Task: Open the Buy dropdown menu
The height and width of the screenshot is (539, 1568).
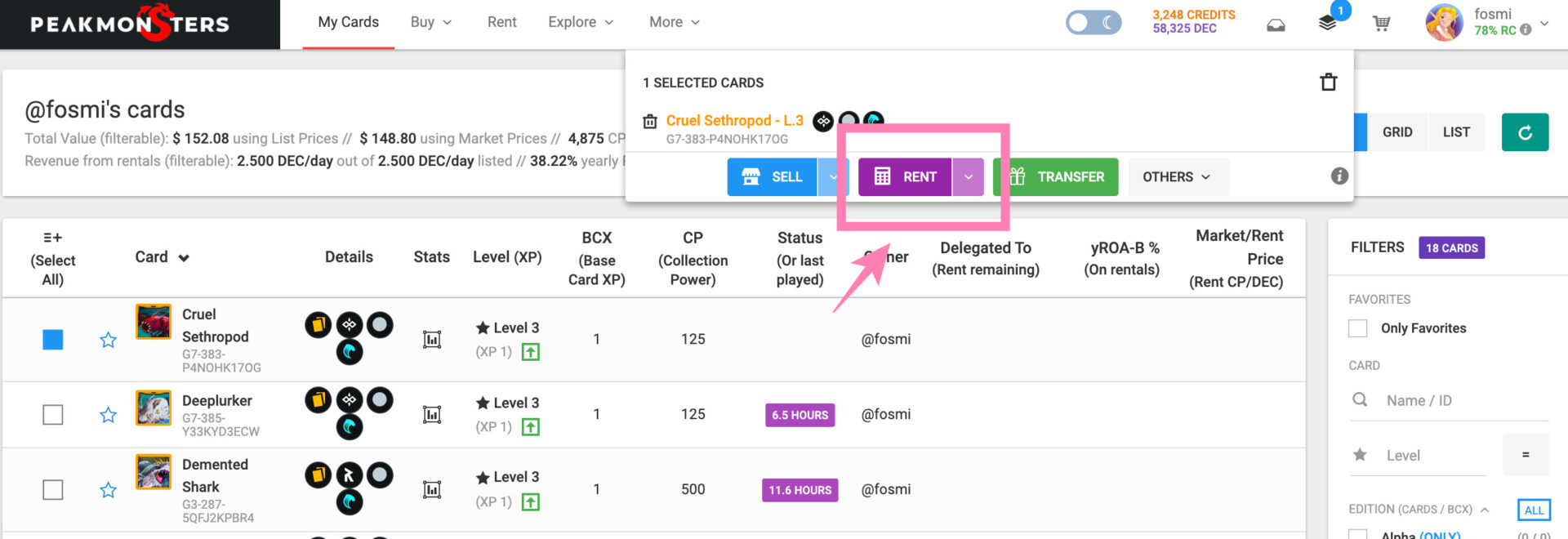Action: pos(431,22)
